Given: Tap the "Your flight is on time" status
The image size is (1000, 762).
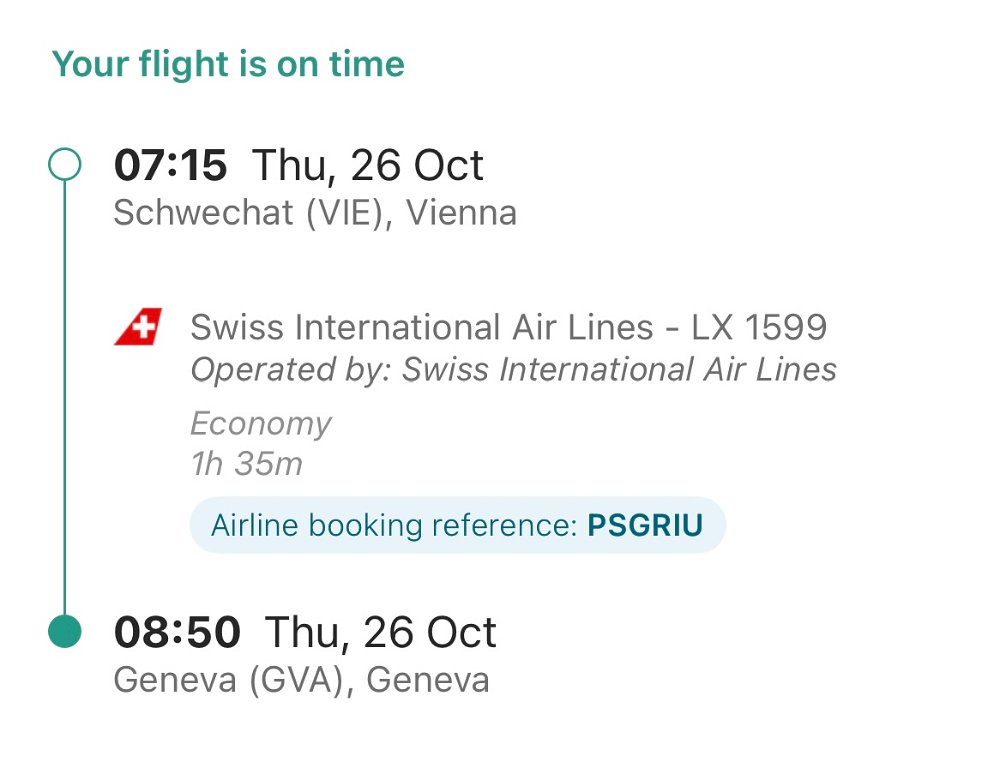Looking at the screenshot, I should (x=228, y=64).
